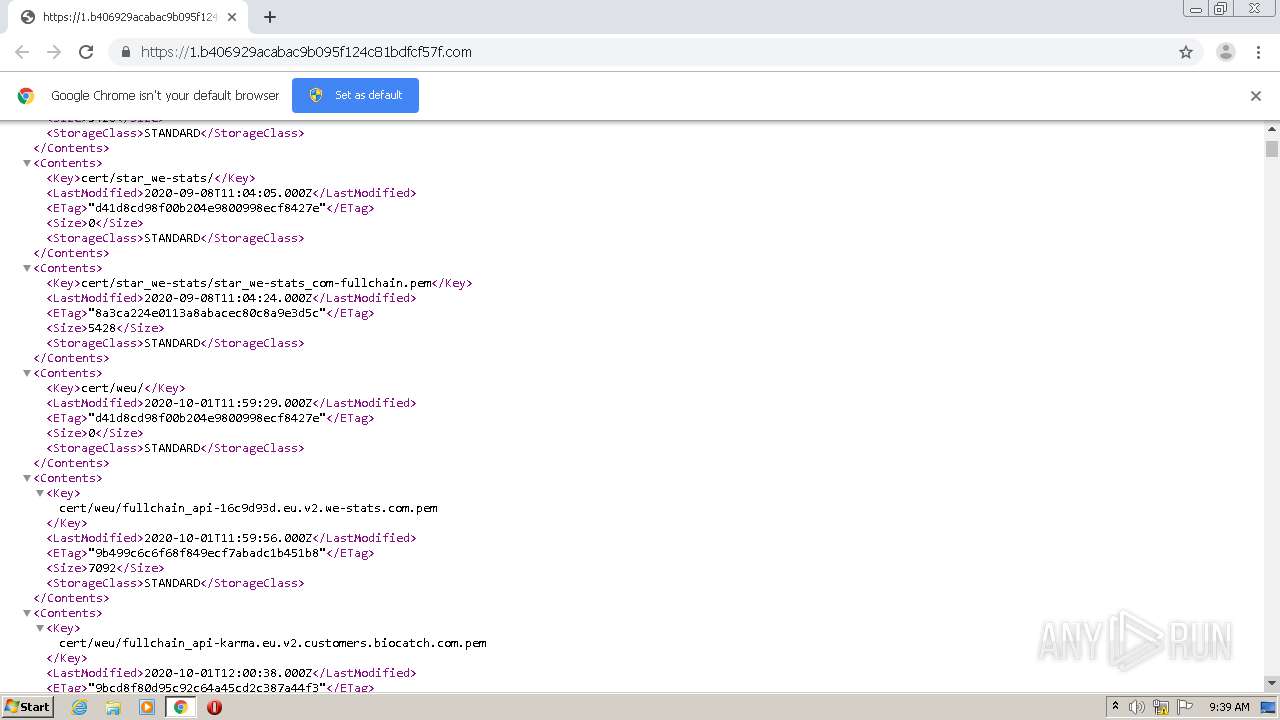The height and width of the screenshot is (720, 1280).
Task: Open the Chrome three-dot menu
Action: (x=1259, y=52)
